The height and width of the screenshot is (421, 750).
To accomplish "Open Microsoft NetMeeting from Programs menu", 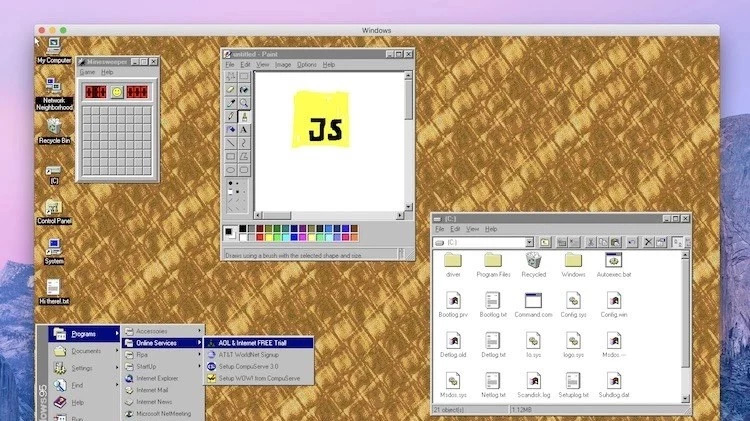I will click(163, 414).
